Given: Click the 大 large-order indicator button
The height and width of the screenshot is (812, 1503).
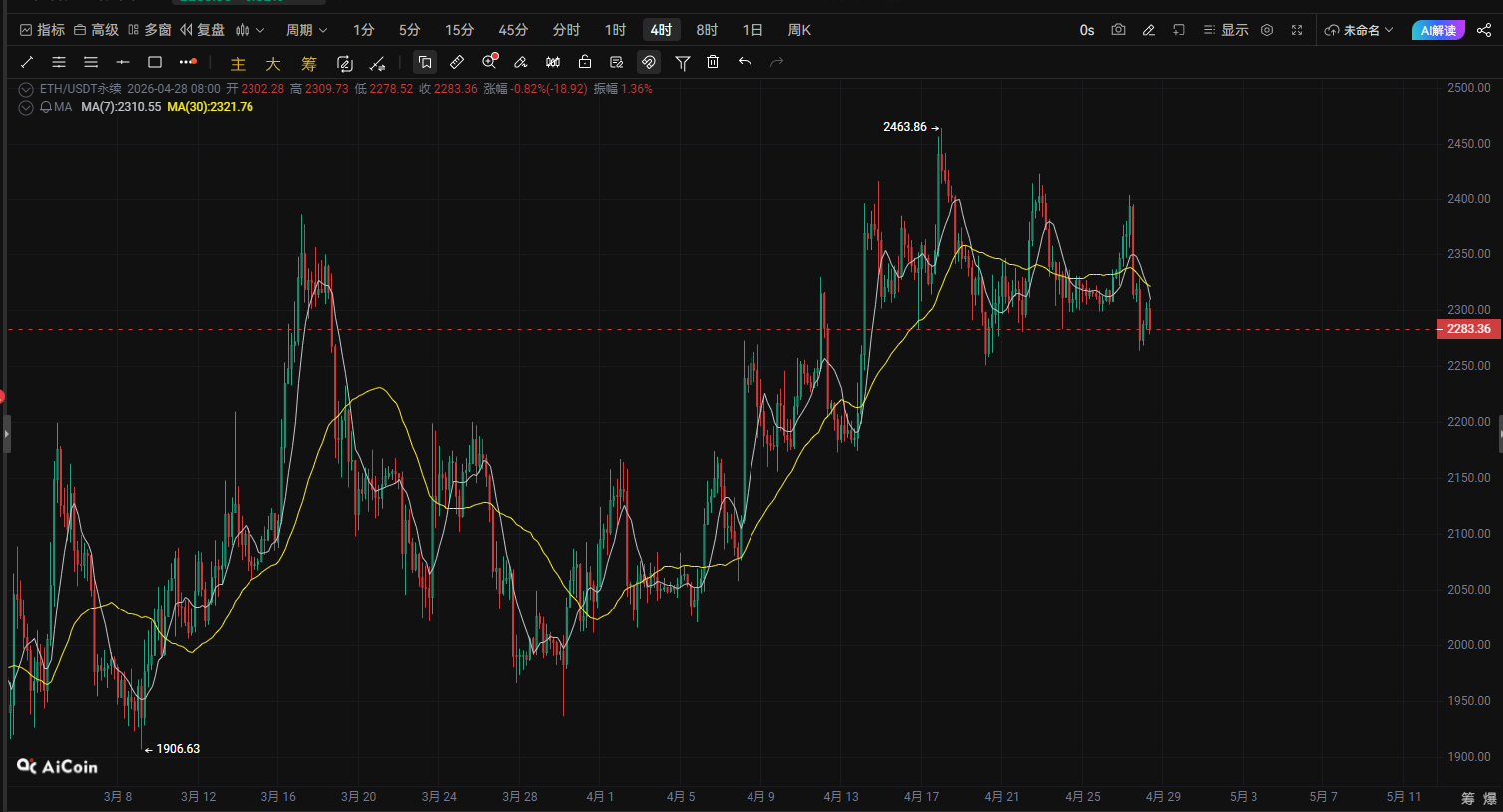Looking at the screenshot, I should point(273,64).
